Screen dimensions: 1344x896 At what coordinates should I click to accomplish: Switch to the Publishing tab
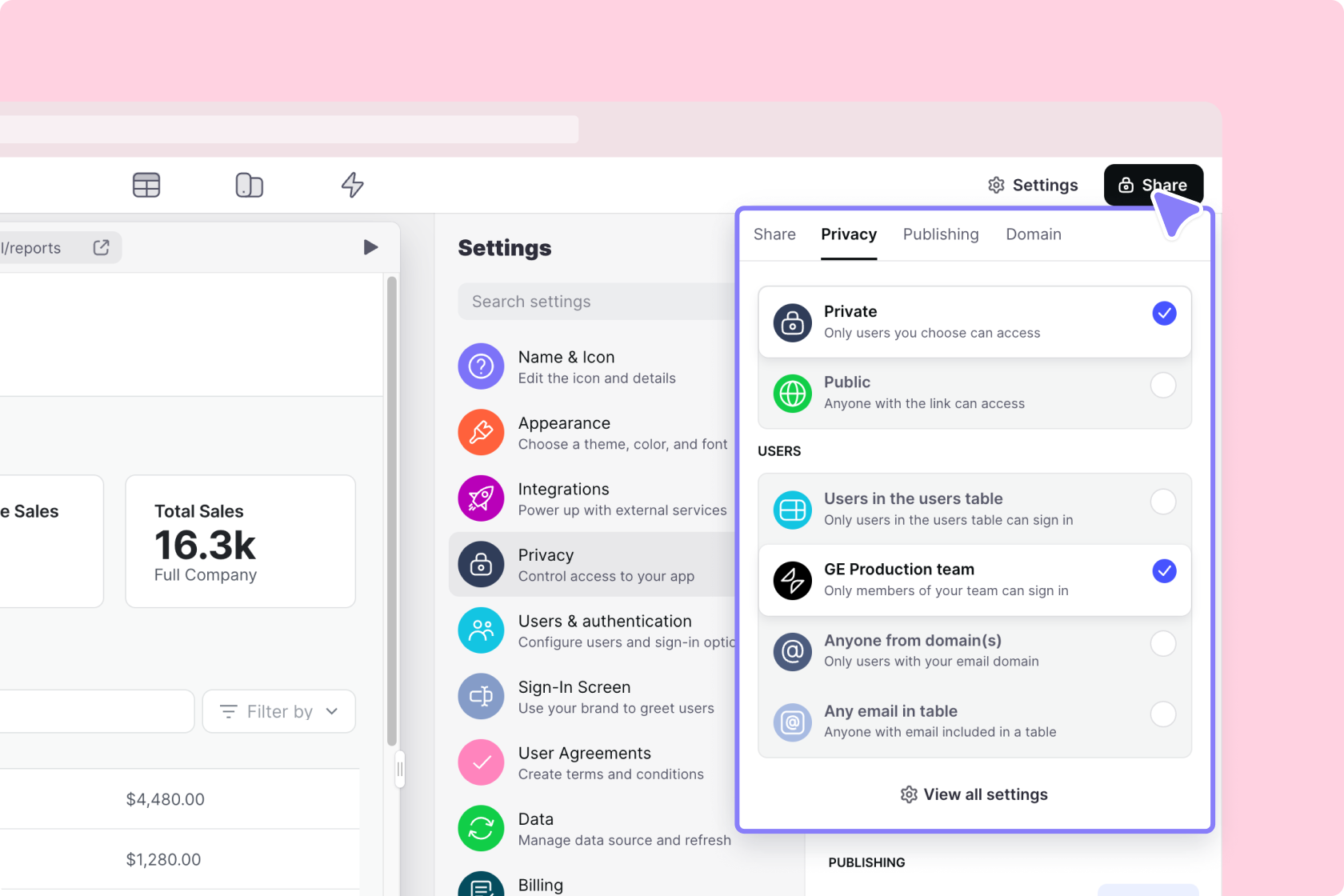click(x=940, y=234)
